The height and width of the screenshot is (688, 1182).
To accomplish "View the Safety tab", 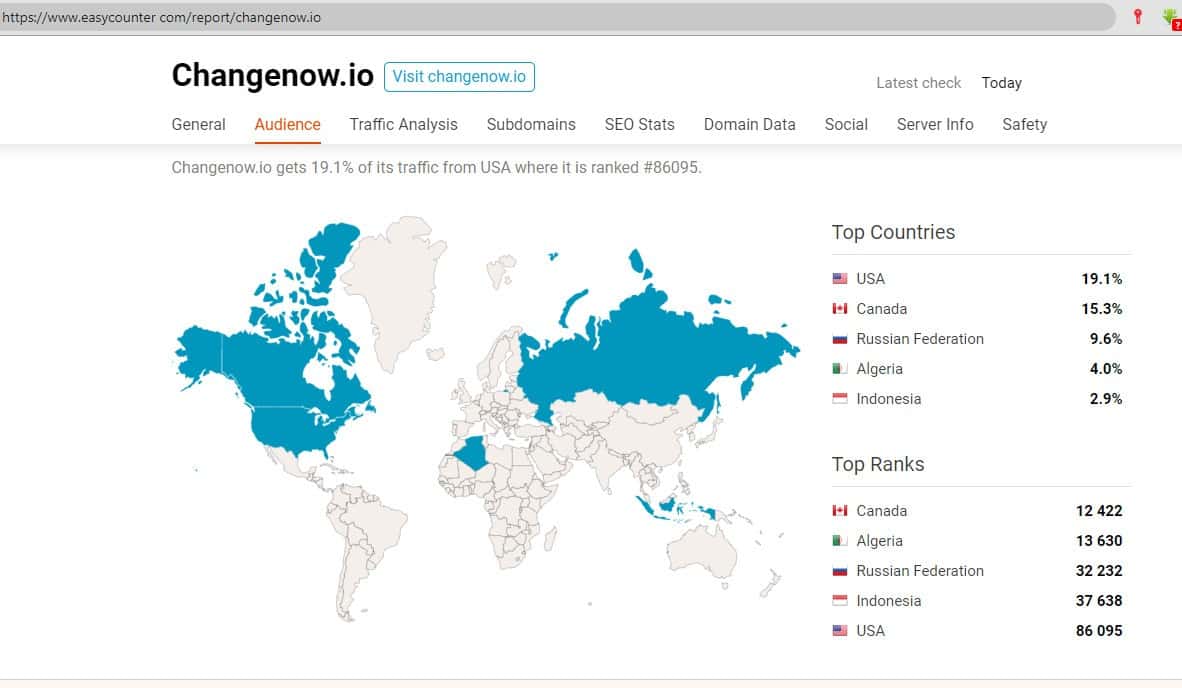I will coord(1024,125).
